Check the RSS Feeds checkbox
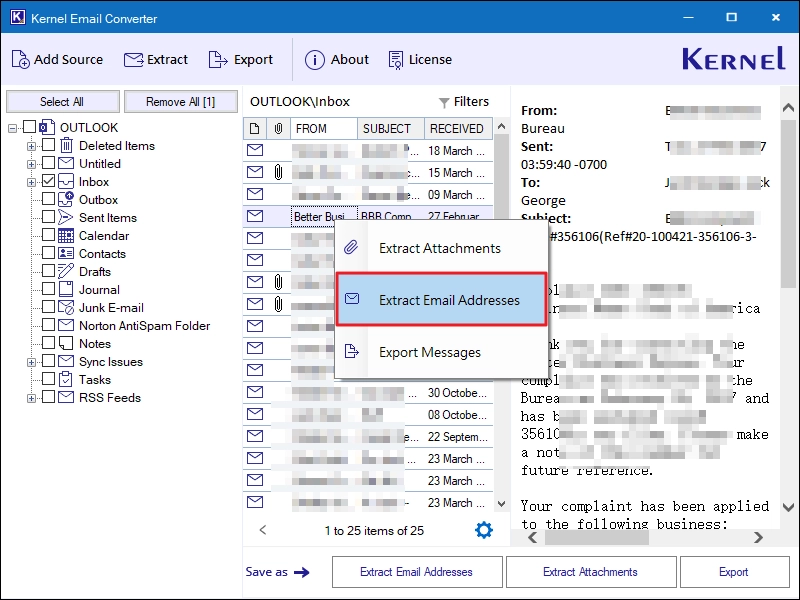800x600 pixels. coord(48,396)
